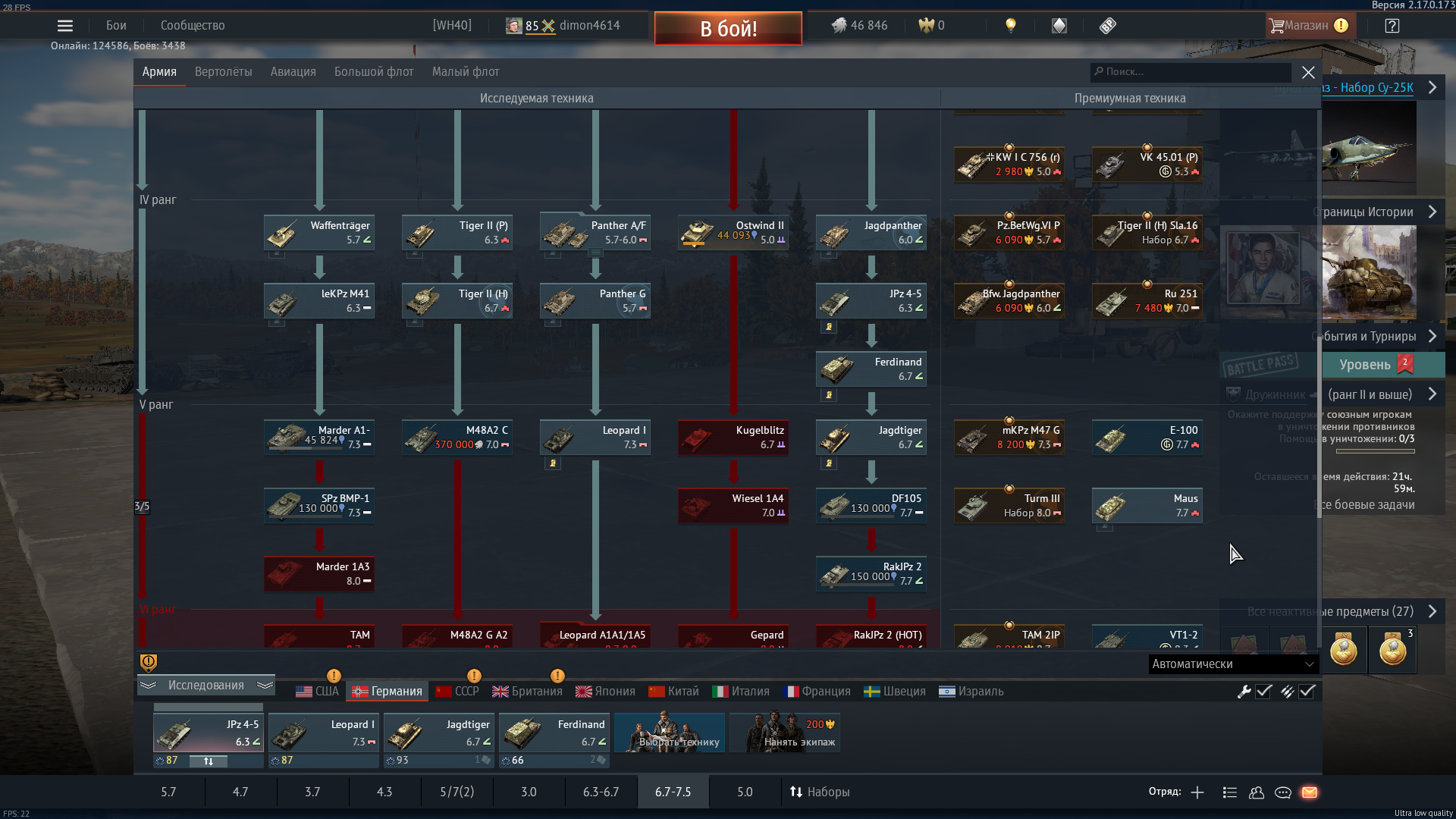Close the research tree window

tap(1308, 72)
